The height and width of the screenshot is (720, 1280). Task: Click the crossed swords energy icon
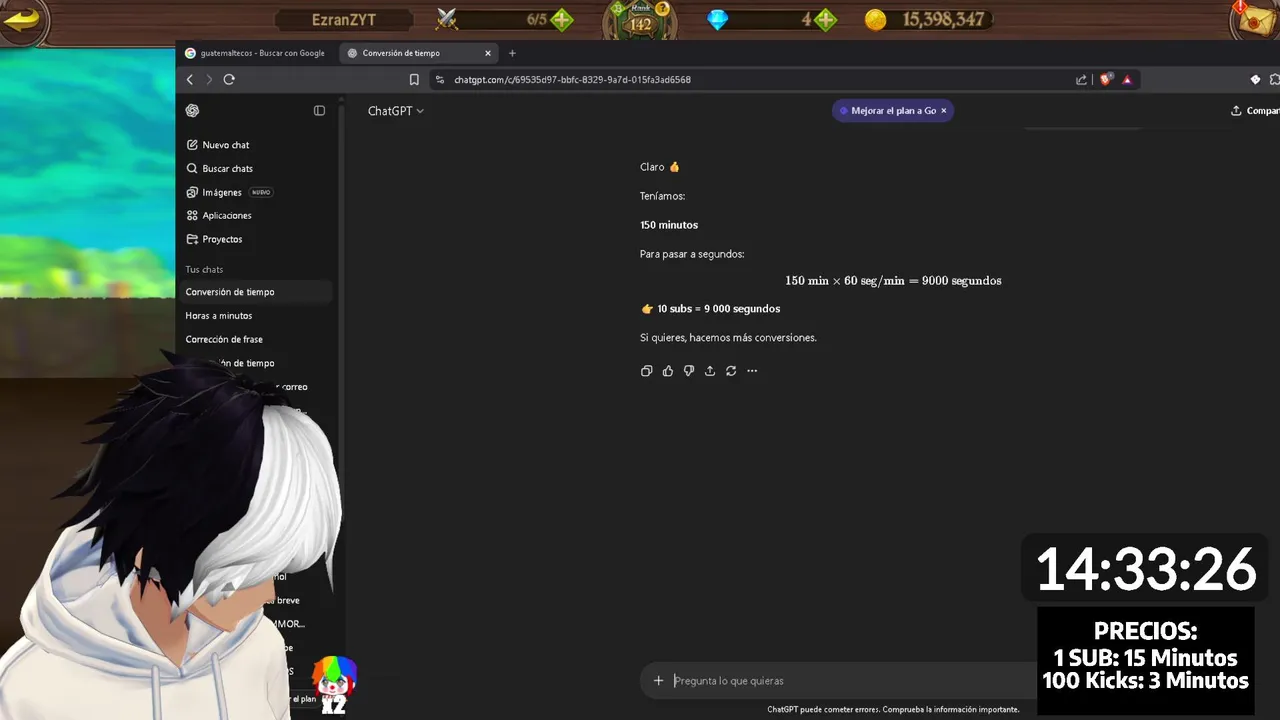click(447, 19)
